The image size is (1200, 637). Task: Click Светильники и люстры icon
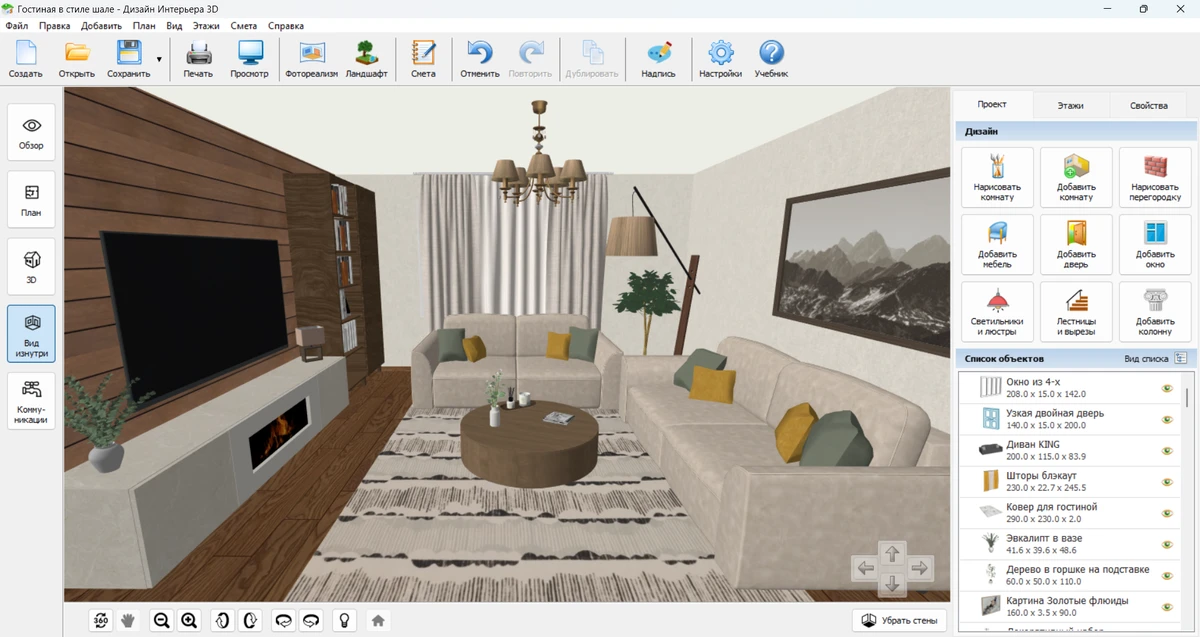click(x=997, y=311)
